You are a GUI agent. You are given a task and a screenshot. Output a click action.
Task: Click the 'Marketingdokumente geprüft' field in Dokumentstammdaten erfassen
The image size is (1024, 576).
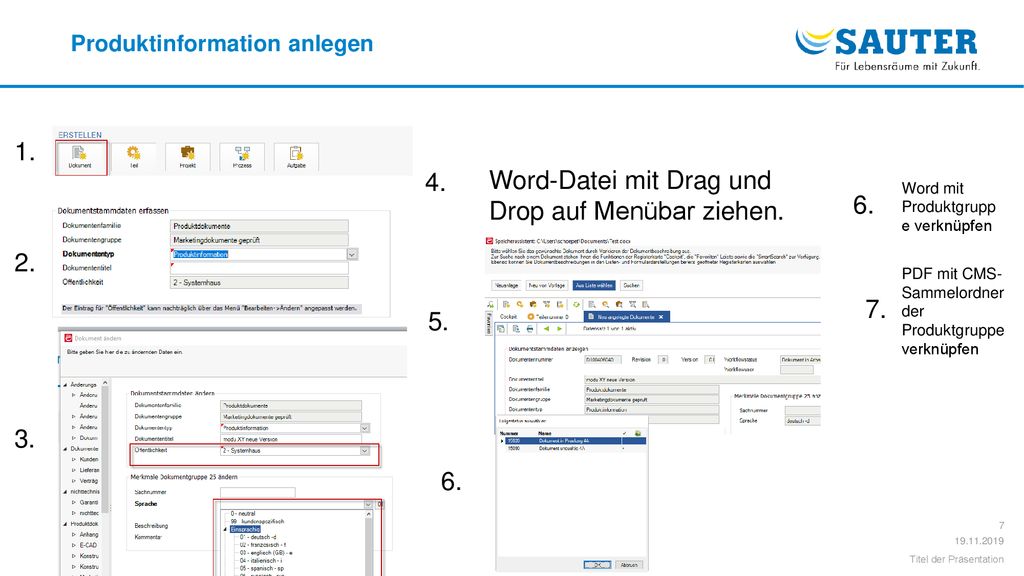[x=259, y=240]
